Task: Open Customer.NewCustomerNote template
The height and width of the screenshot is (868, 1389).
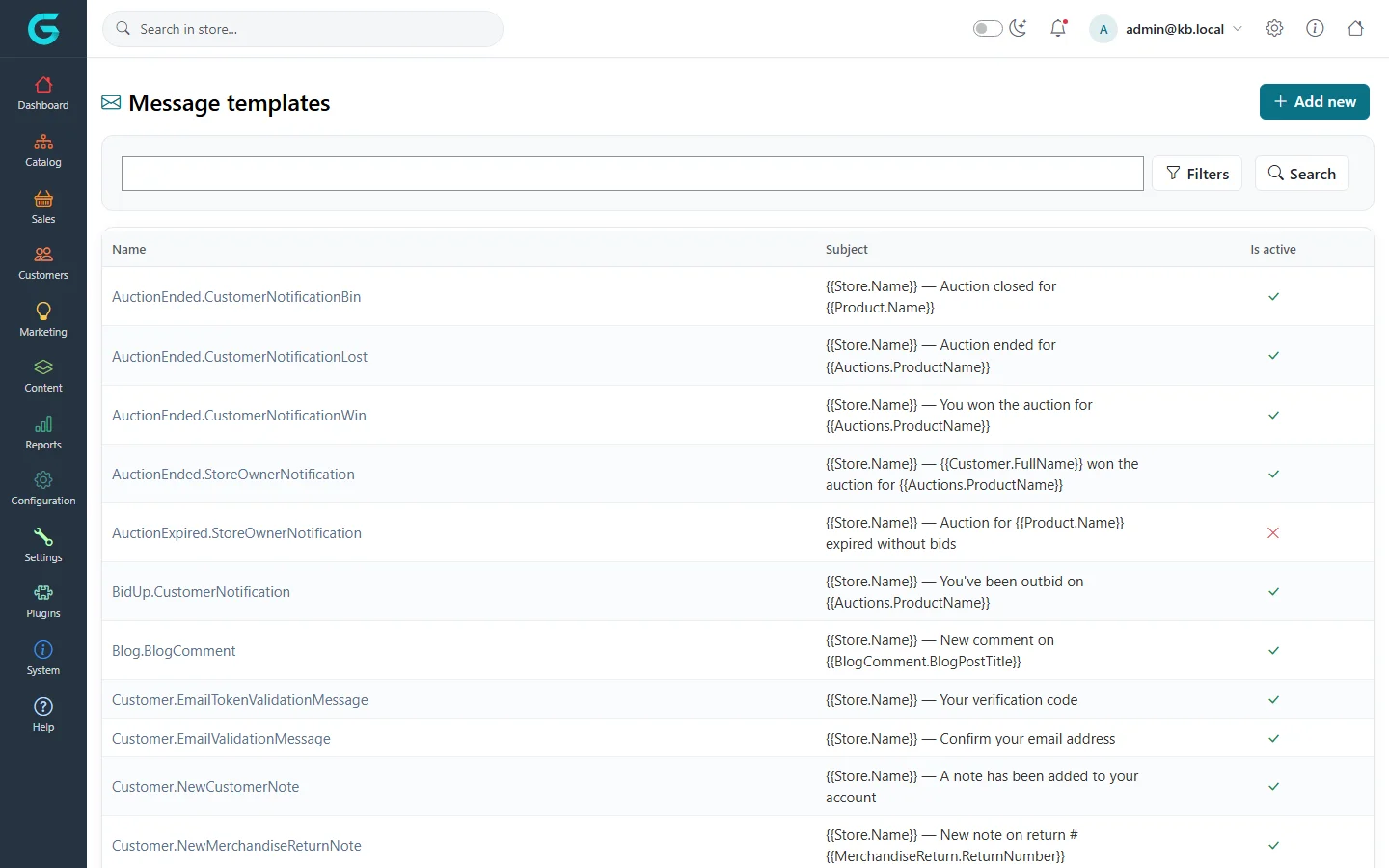Action: pyautogui.click(x=205, y=787)
